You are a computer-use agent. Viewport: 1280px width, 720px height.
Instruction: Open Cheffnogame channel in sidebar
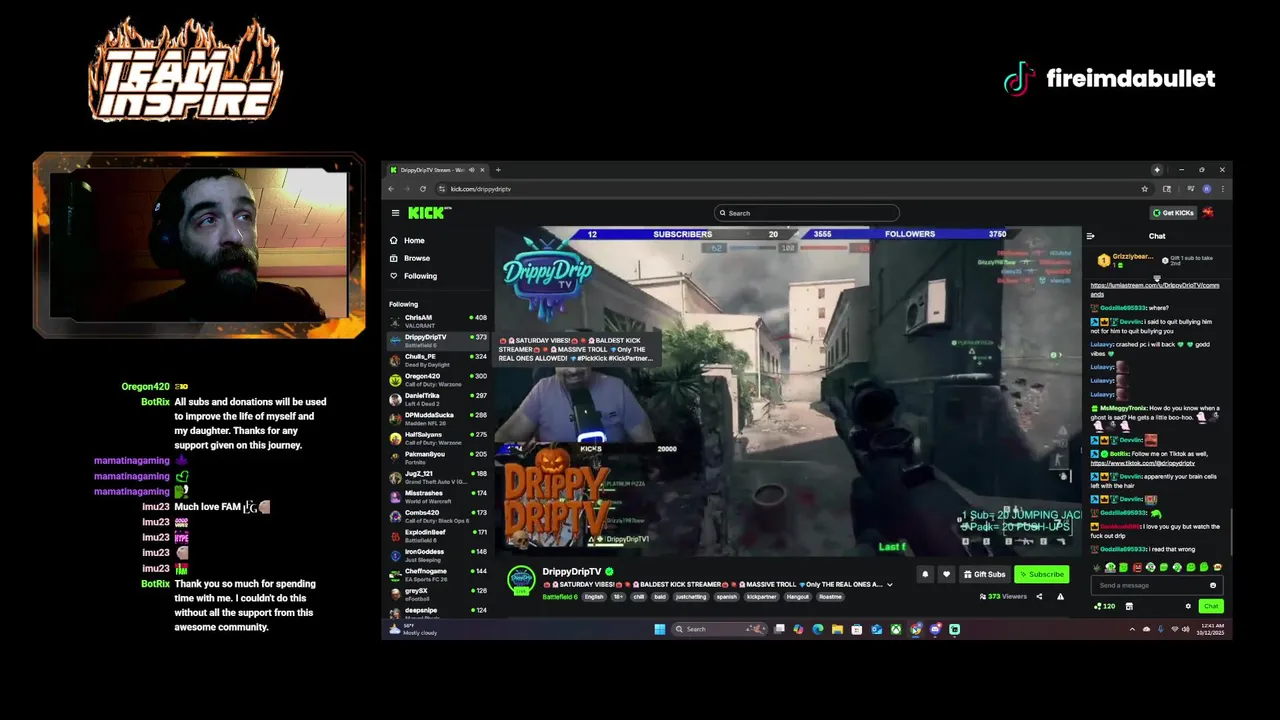[x=438, y=574]
